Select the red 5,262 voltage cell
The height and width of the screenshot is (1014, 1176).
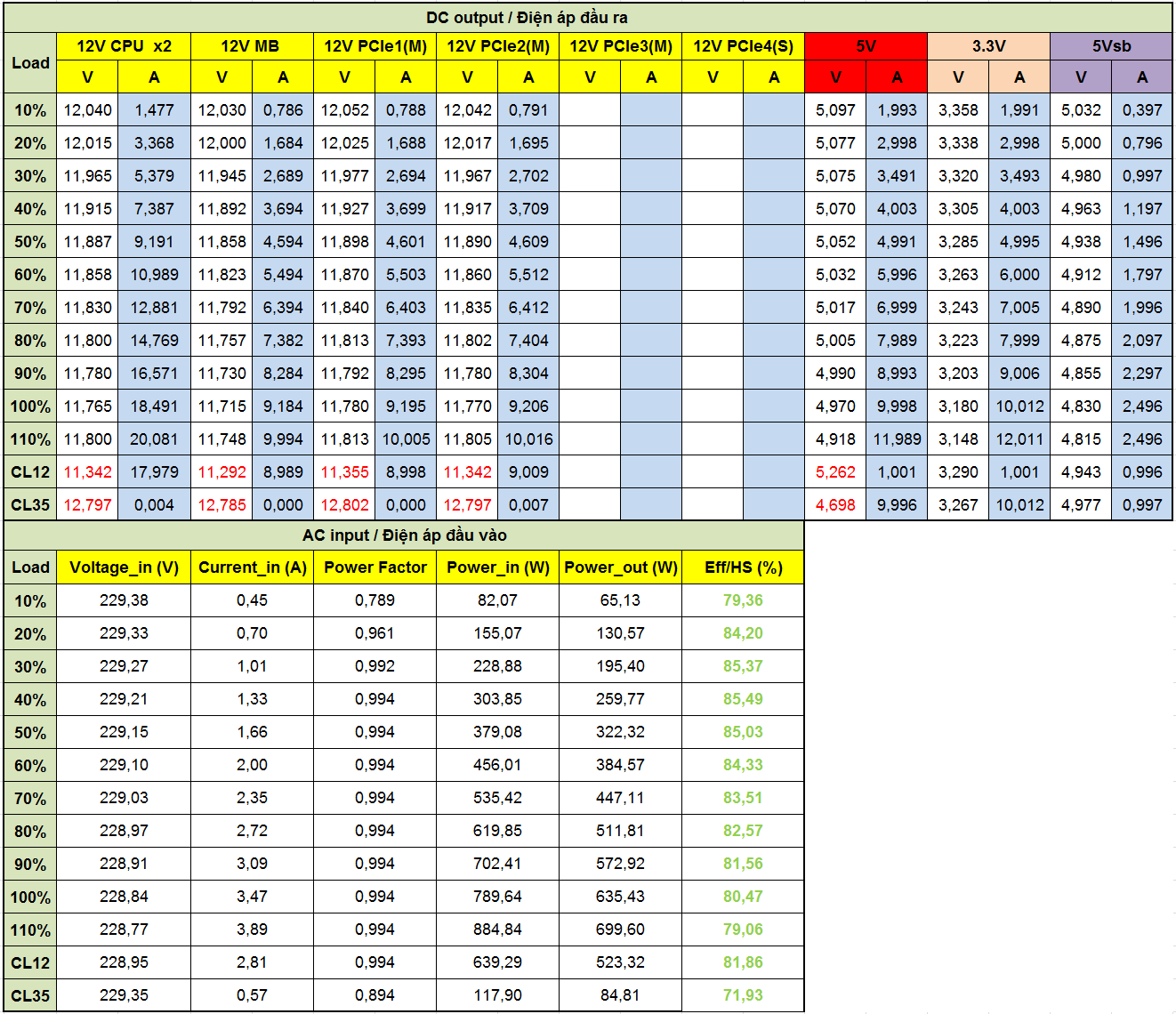[835, 472]
